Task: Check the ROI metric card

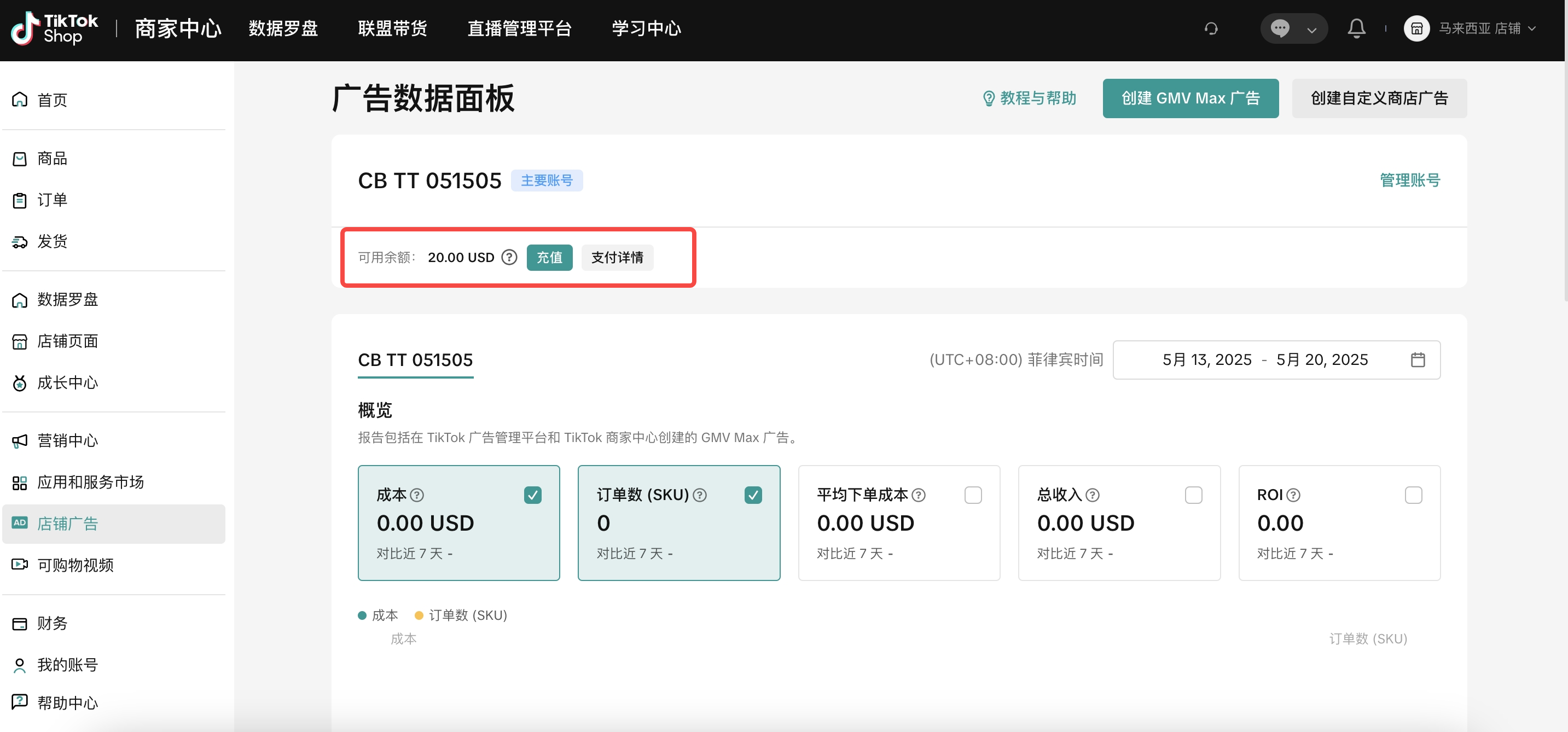Action: pyautogui.click(x=1415, y=495)
